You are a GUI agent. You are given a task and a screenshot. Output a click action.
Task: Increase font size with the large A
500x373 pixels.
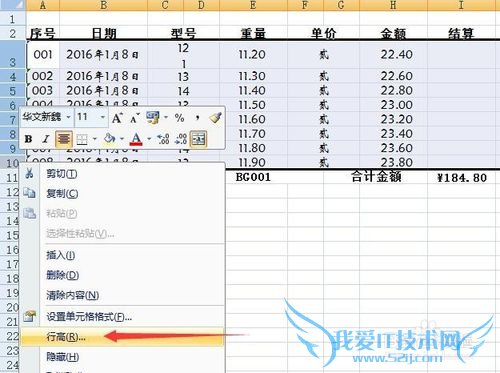pos(117,118)
